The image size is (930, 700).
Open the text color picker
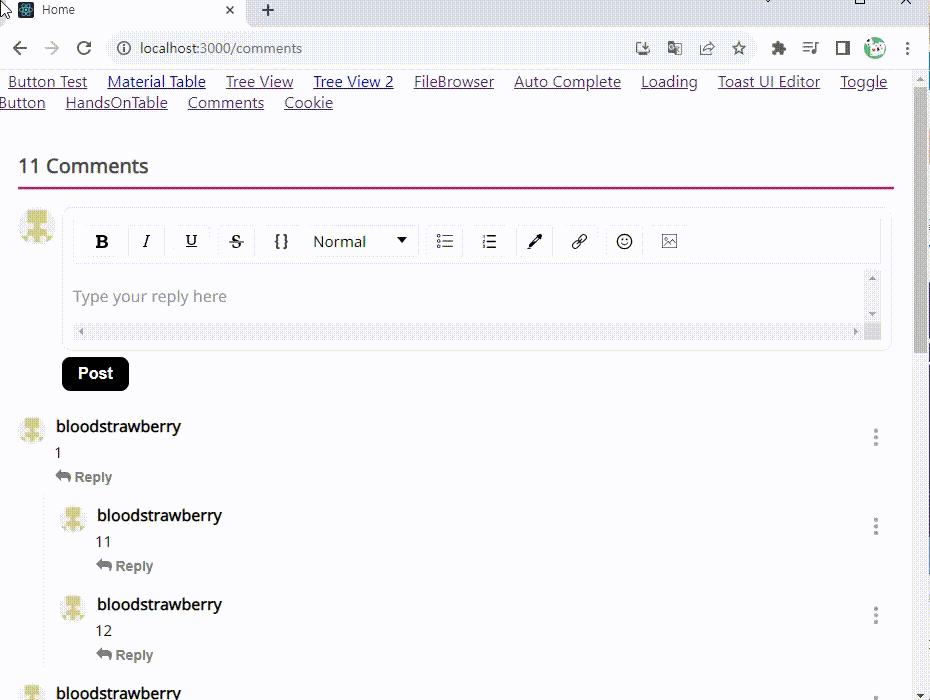[534, 241]
